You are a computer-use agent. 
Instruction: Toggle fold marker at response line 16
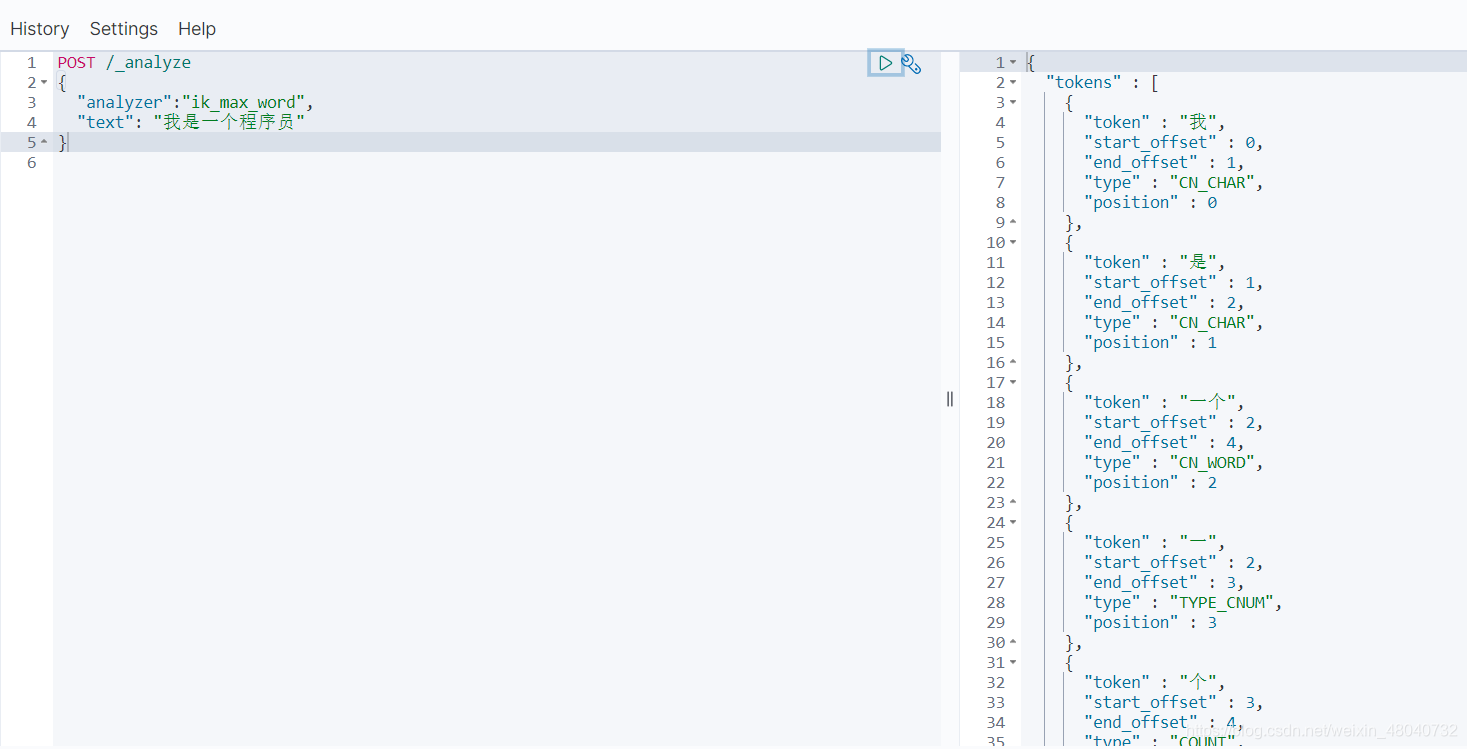point(1013,362)
